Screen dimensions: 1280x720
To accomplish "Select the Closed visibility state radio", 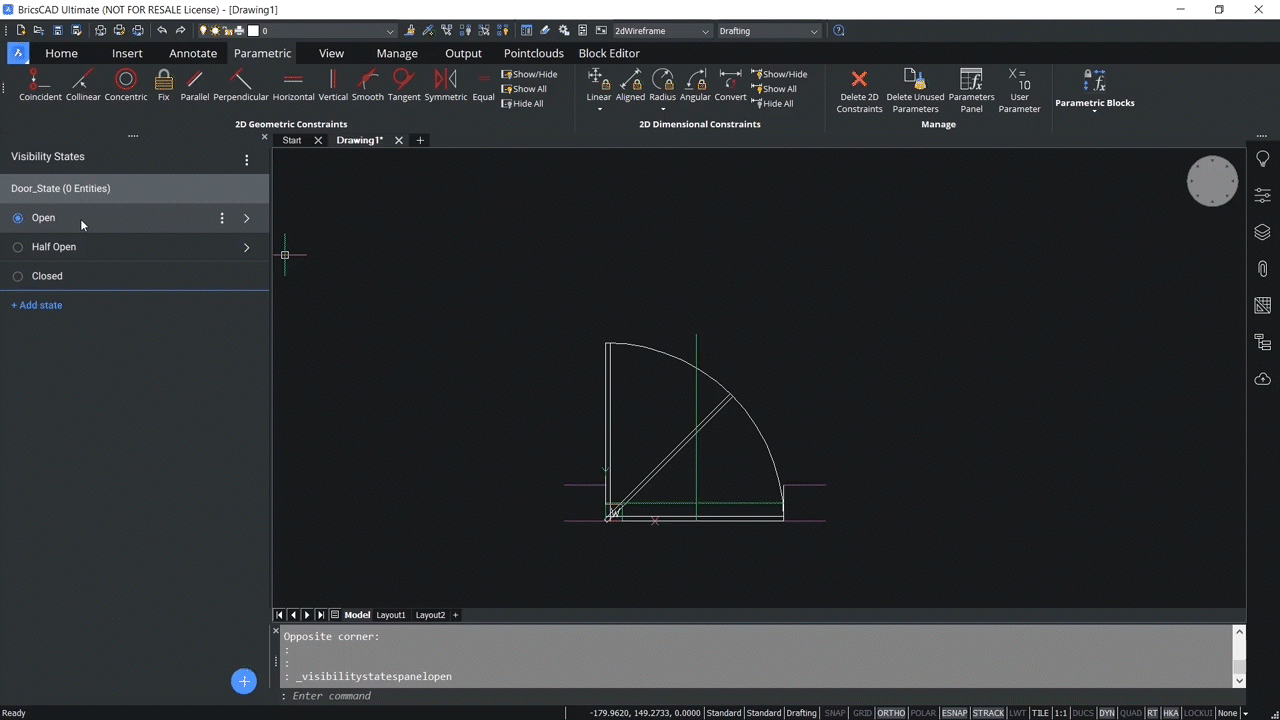I will point(18,276).
